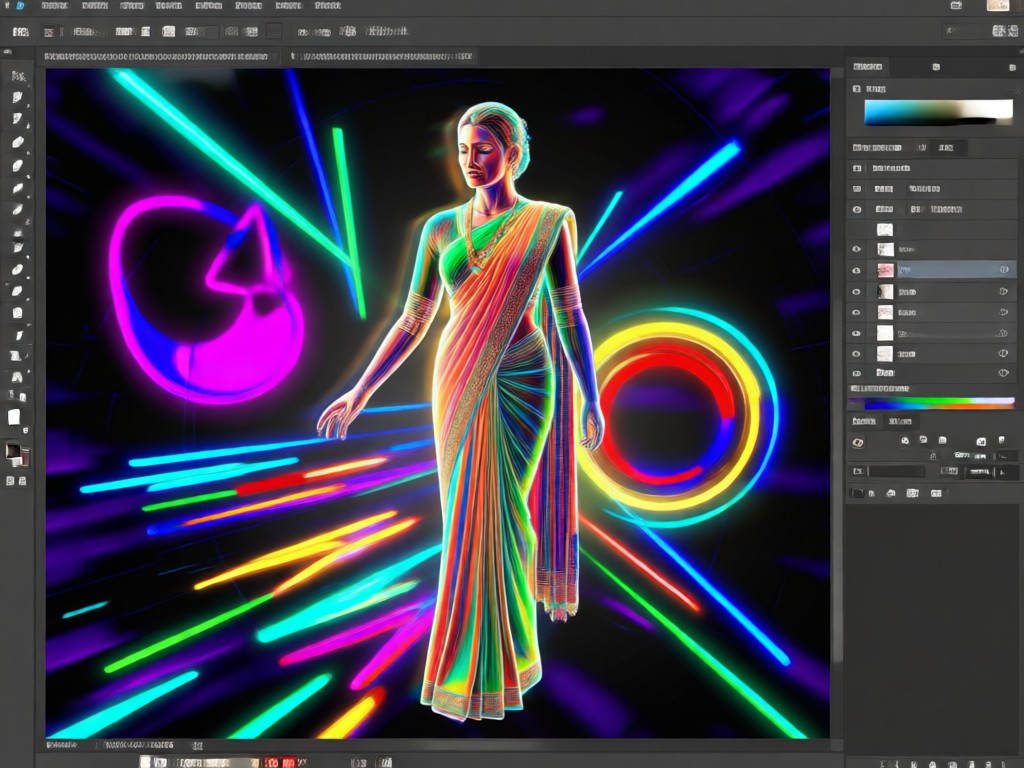Toggle eye icon of the bottom-most layer row
This screenshot has height=768, width=1024.
pyautogui.click(x=857, y=374)
